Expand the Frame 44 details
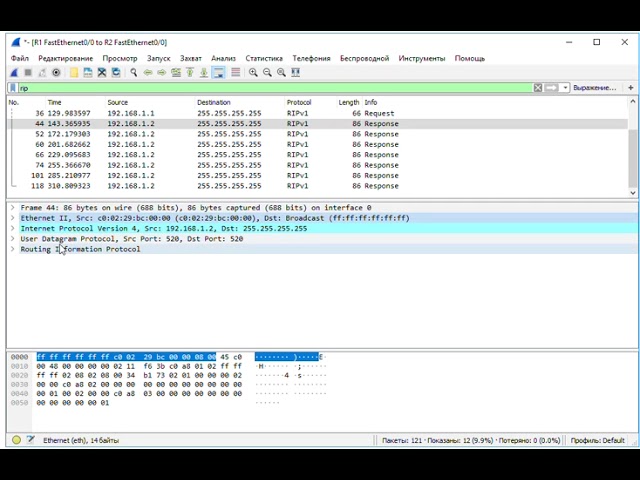This screenshot has width=640, height=480. tap(13, 208)
